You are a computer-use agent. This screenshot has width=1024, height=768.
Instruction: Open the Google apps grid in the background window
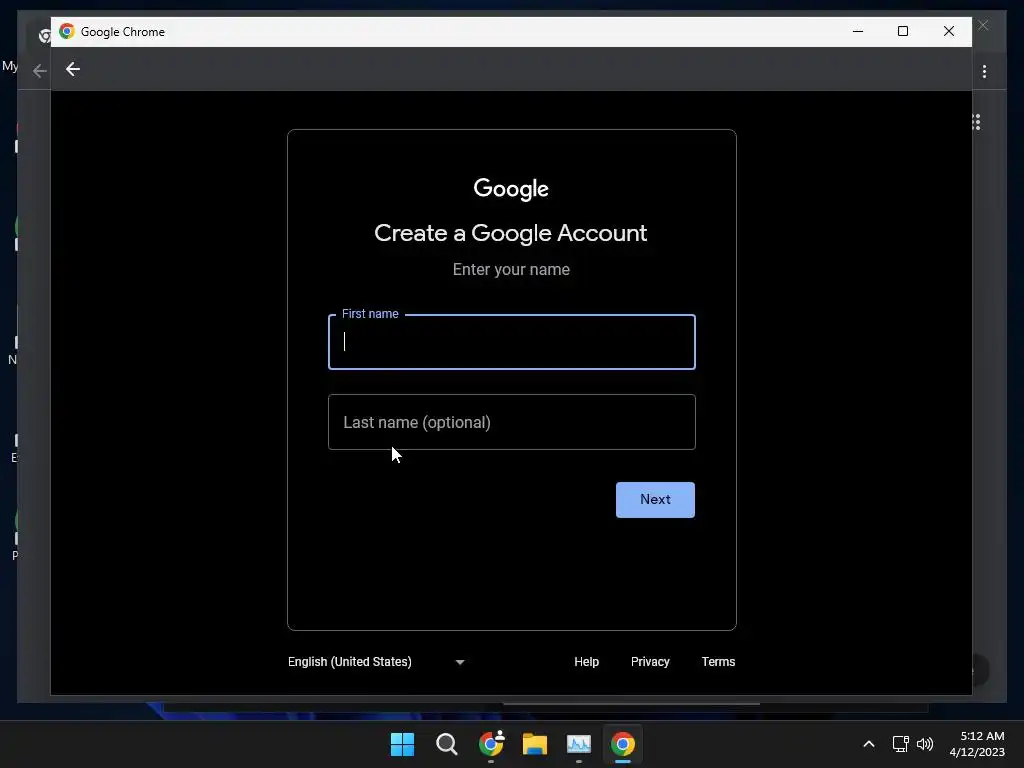[x=976, y=122]
